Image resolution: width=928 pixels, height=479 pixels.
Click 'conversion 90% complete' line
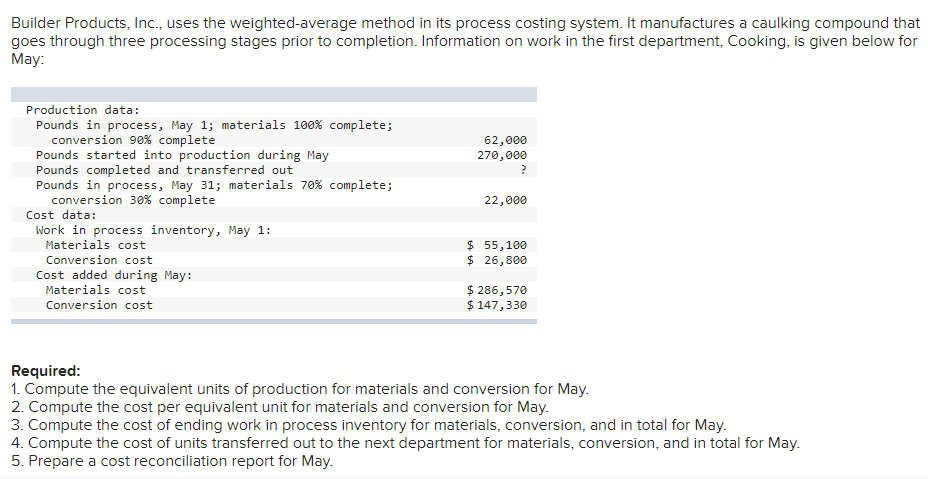[x=133, y=140]
